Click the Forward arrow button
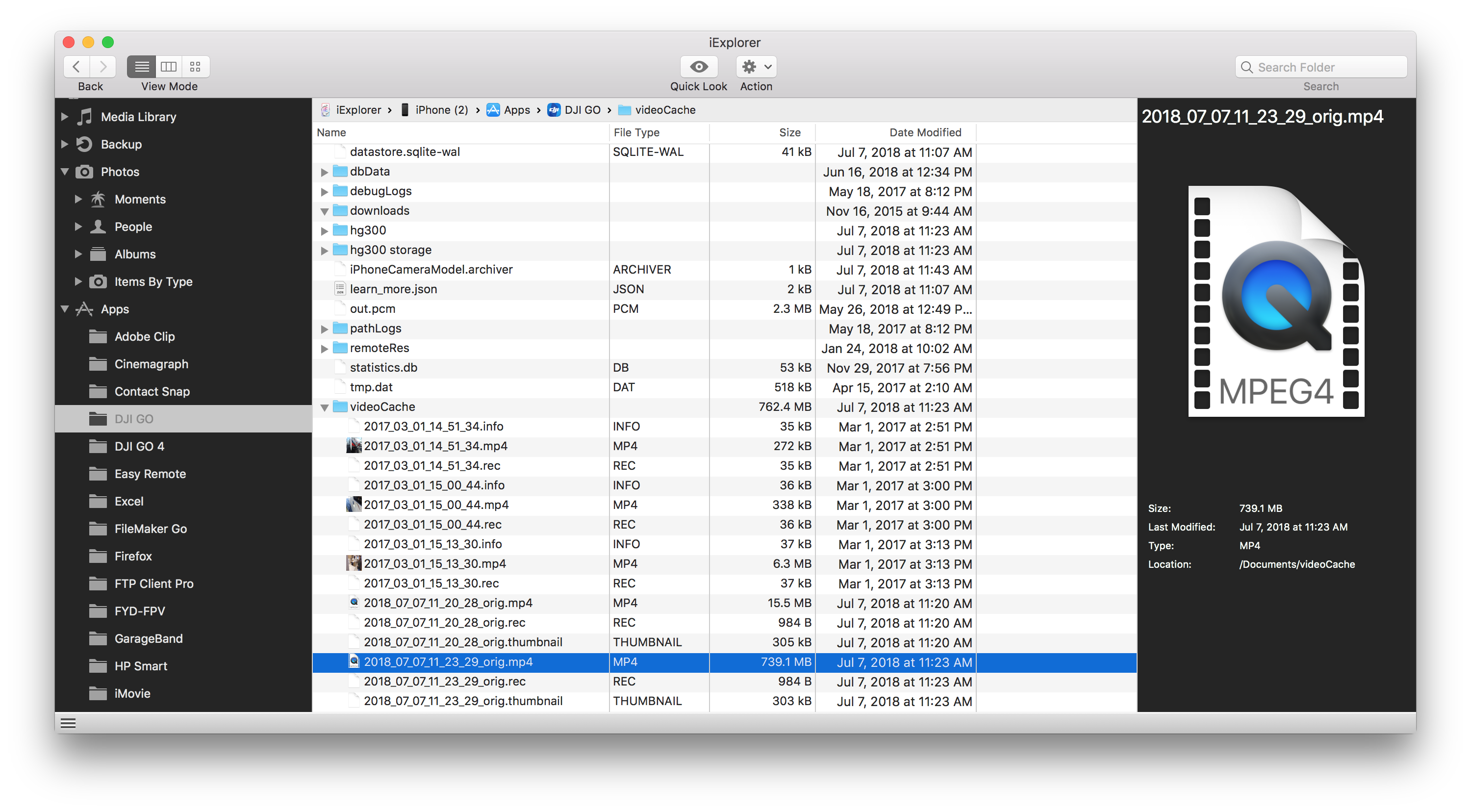The width and height of the screenshot is (1471, 812). pos(103,67)
